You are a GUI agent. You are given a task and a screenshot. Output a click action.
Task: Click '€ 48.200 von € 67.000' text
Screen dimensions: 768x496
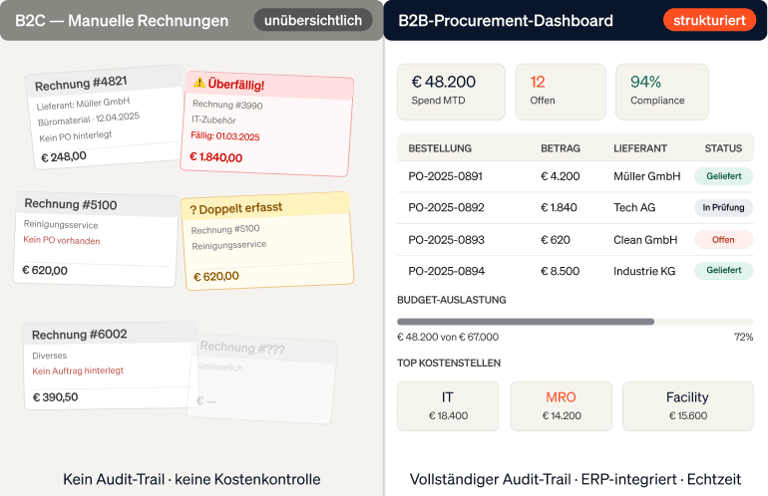pos(448,337)
